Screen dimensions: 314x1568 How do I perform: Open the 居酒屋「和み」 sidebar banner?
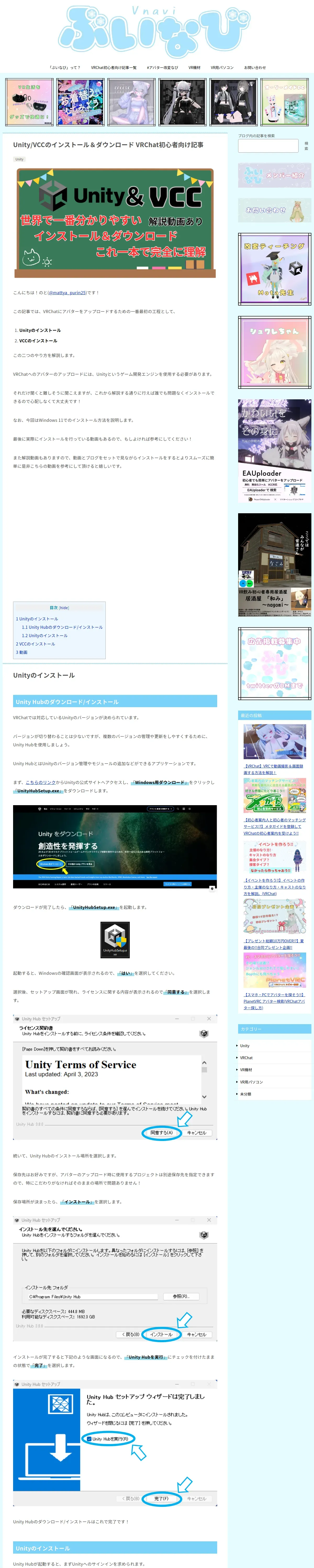coord(274,564)
